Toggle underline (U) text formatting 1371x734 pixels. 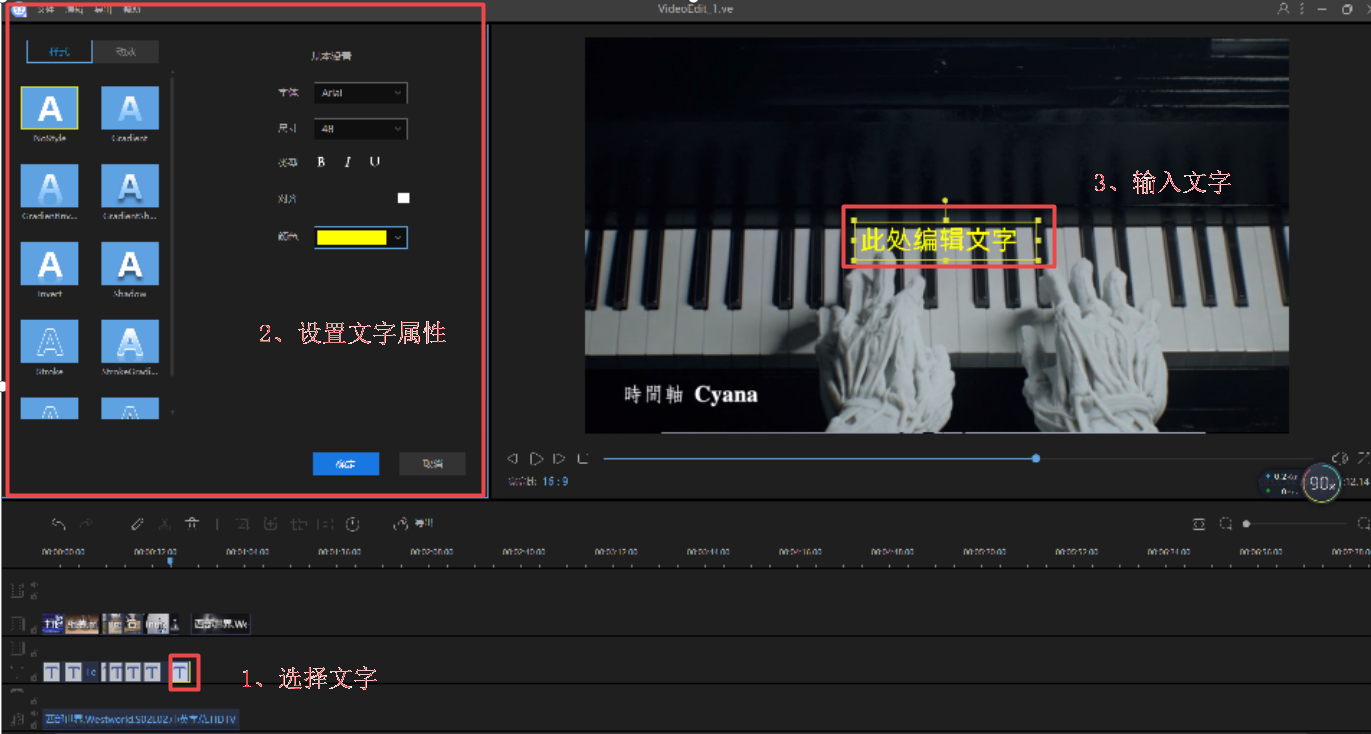375,162
